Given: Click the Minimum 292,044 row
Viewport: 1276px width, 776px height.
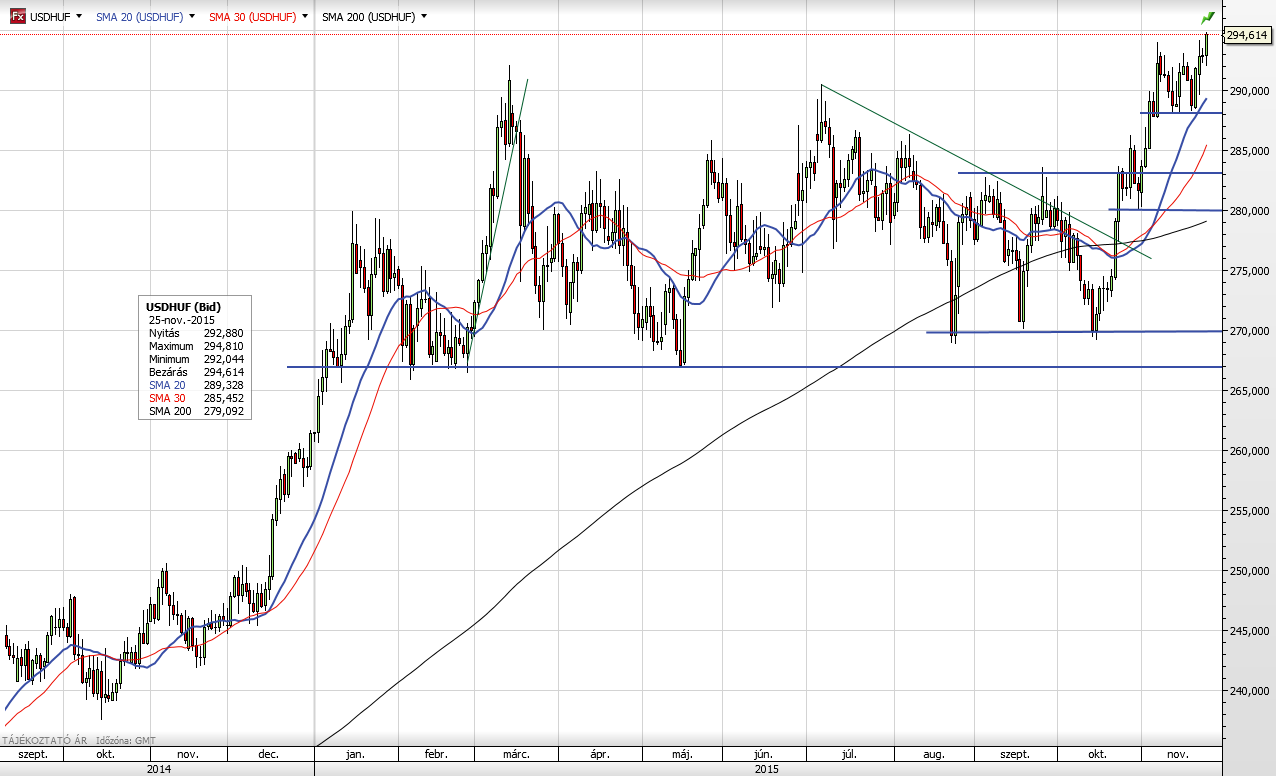Looking at the screenshot, I should click(196, 358).
